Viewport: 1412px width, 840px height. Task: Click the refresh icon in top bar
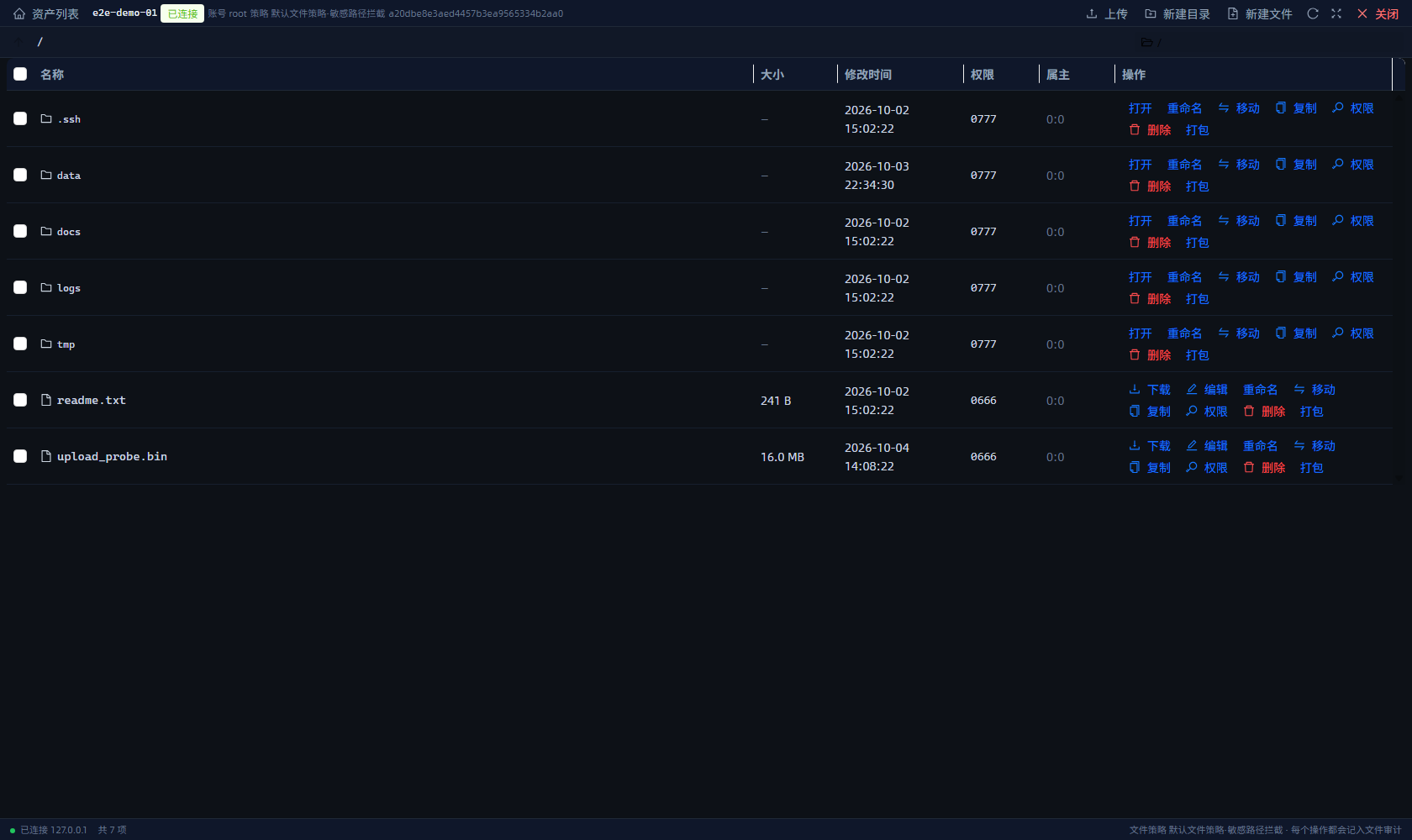(x=1313, y=13)
